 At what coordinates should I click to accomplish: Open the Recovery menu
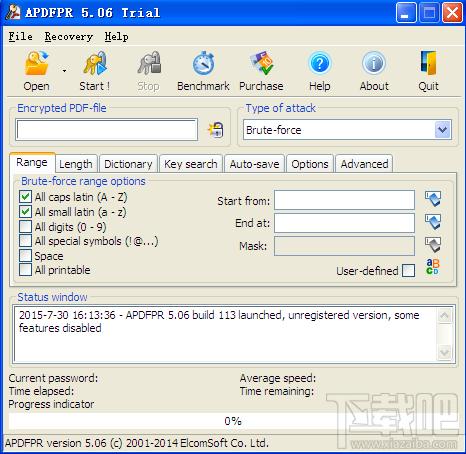click(69, 36)
